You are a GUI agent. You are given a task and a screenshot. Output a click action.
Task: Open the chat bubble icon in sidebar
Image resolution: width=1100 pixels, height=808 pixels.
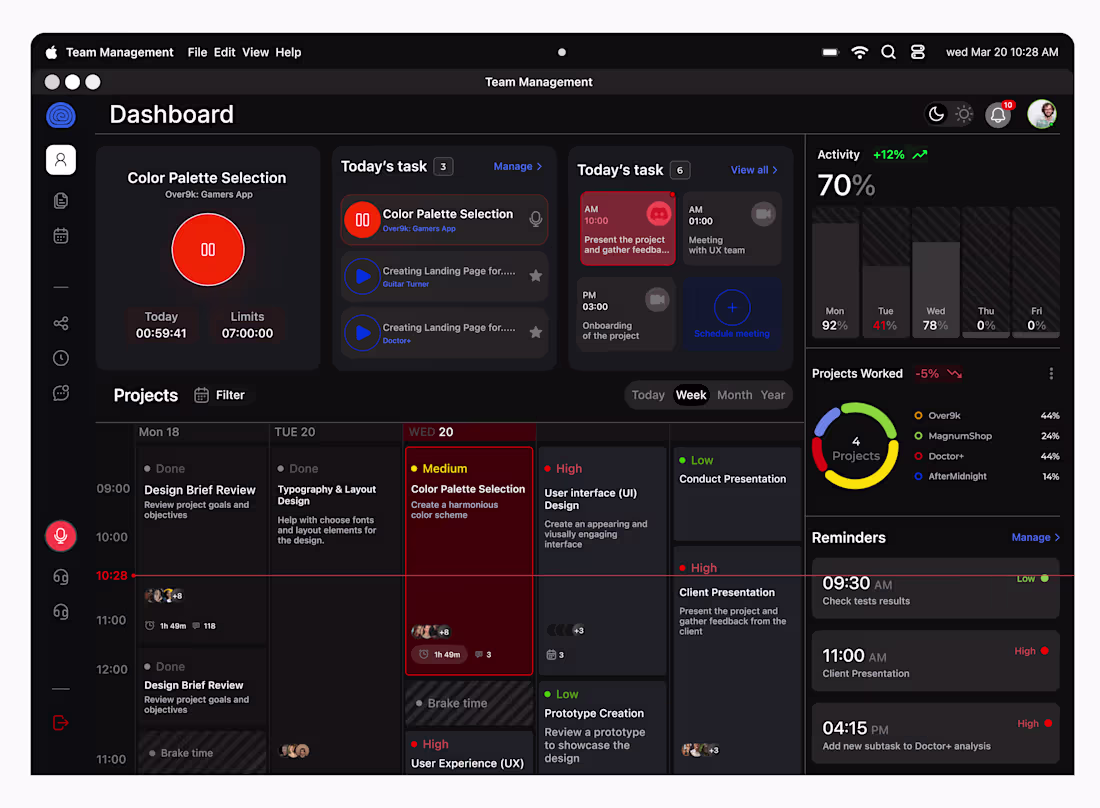(61, 393)
